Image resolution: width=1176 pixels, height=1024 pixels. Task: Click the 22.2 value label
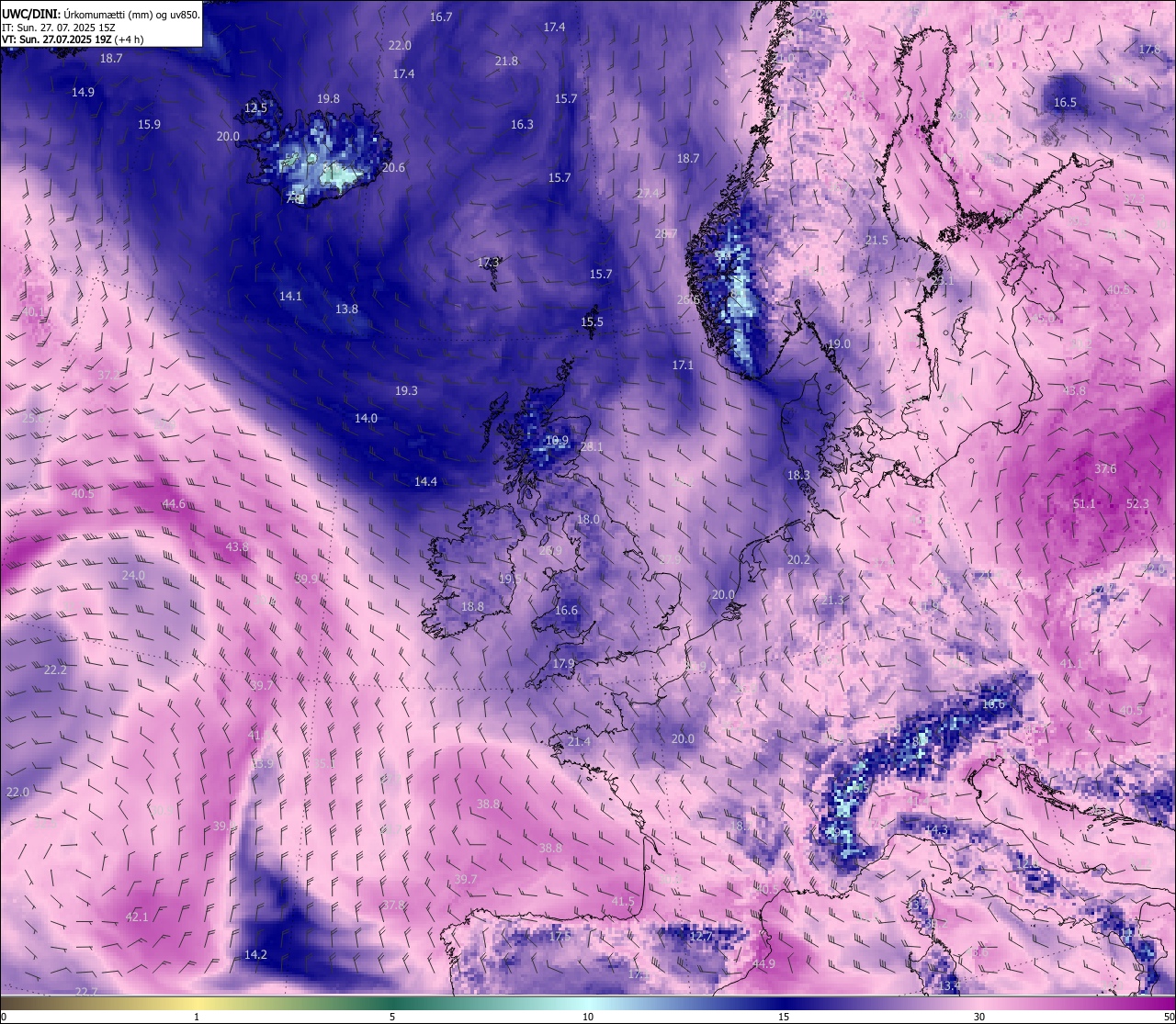click(55, 670)
